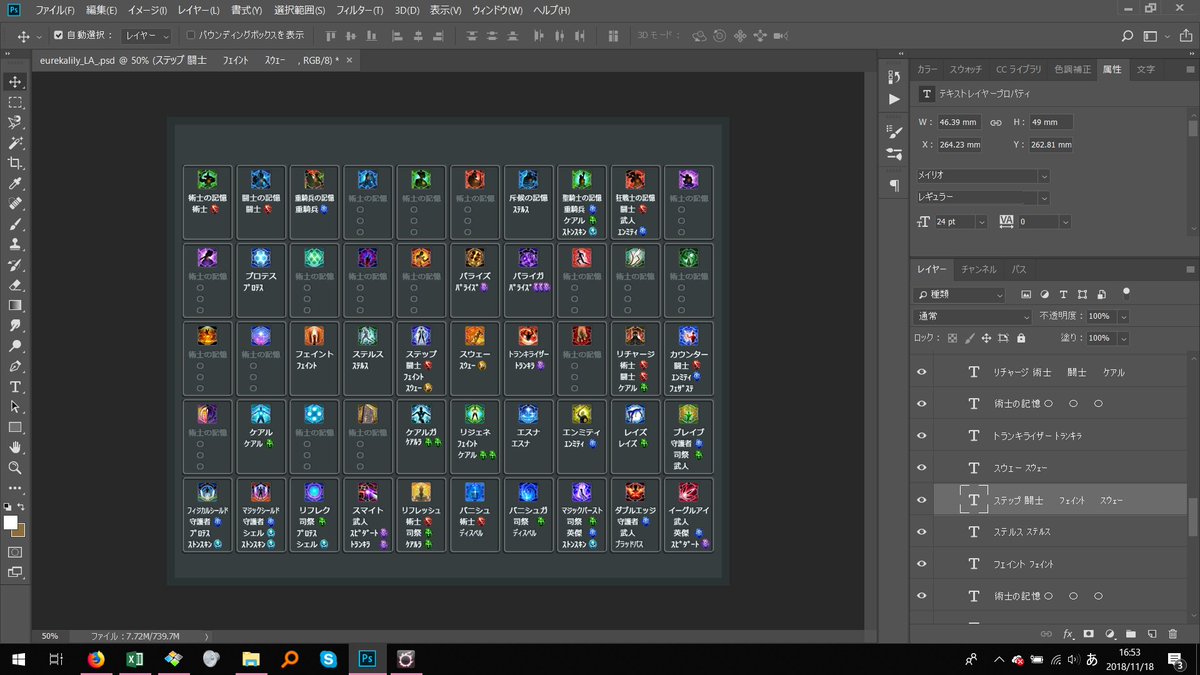Switch to the スウォッチ tab
This screenshot has width=1200, height=675.
pos(966,69)
